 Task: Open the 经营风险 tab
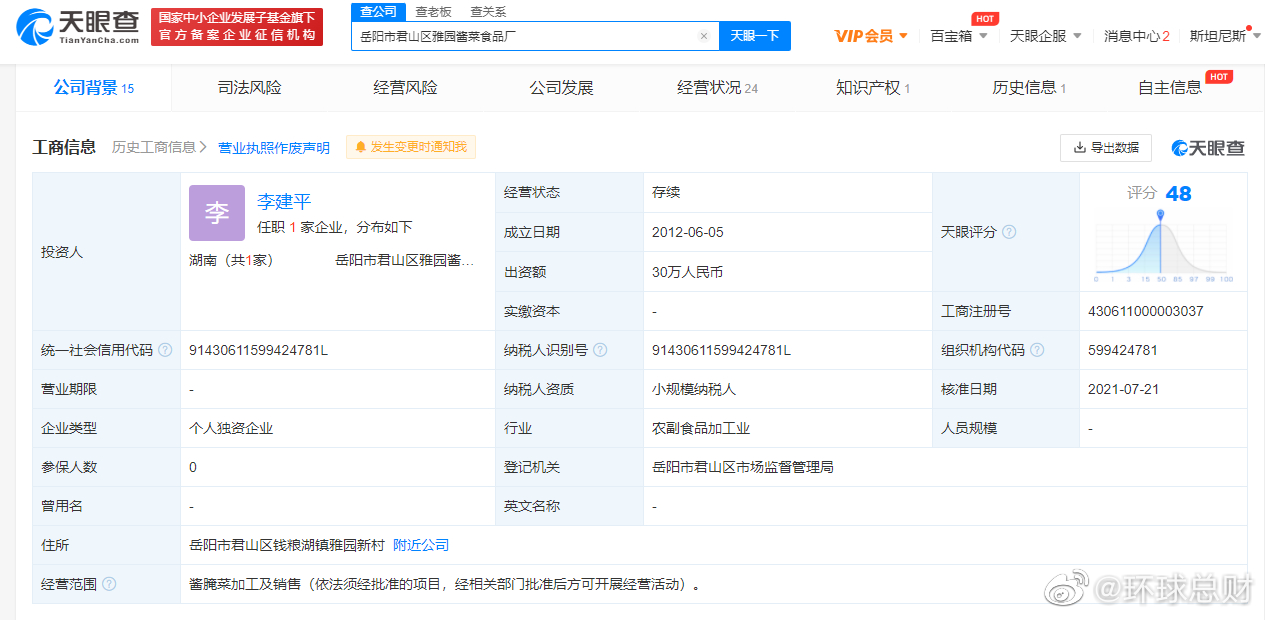(406, 88)
